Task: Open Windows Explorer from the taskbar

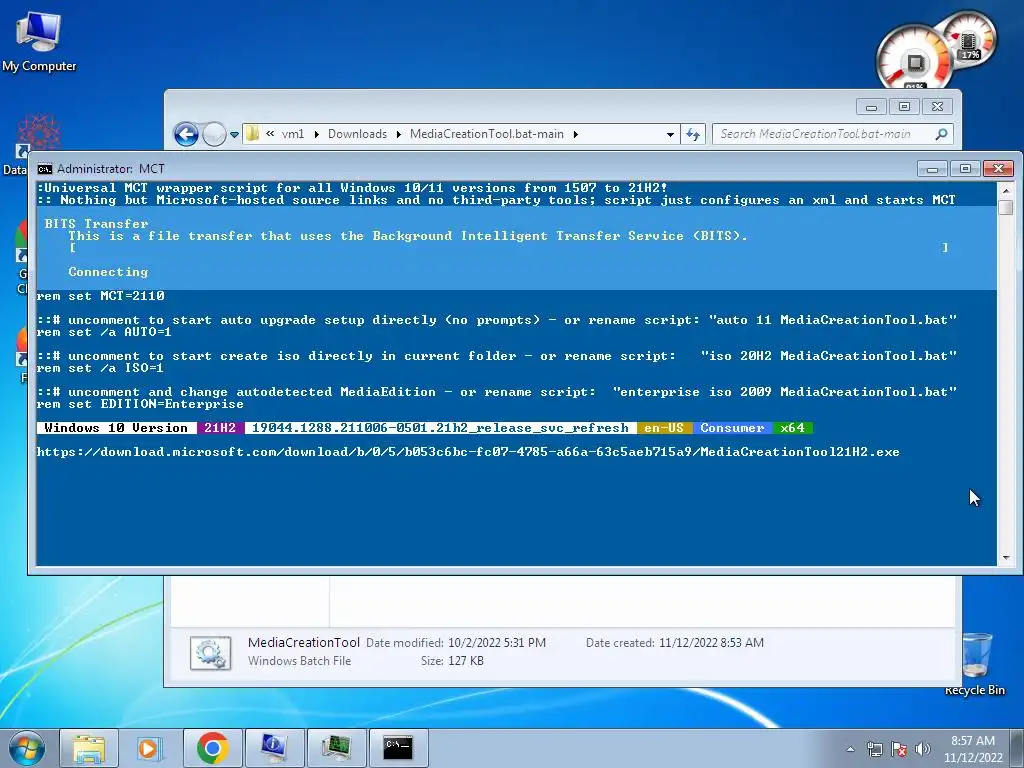Action: tap(89, 748)
